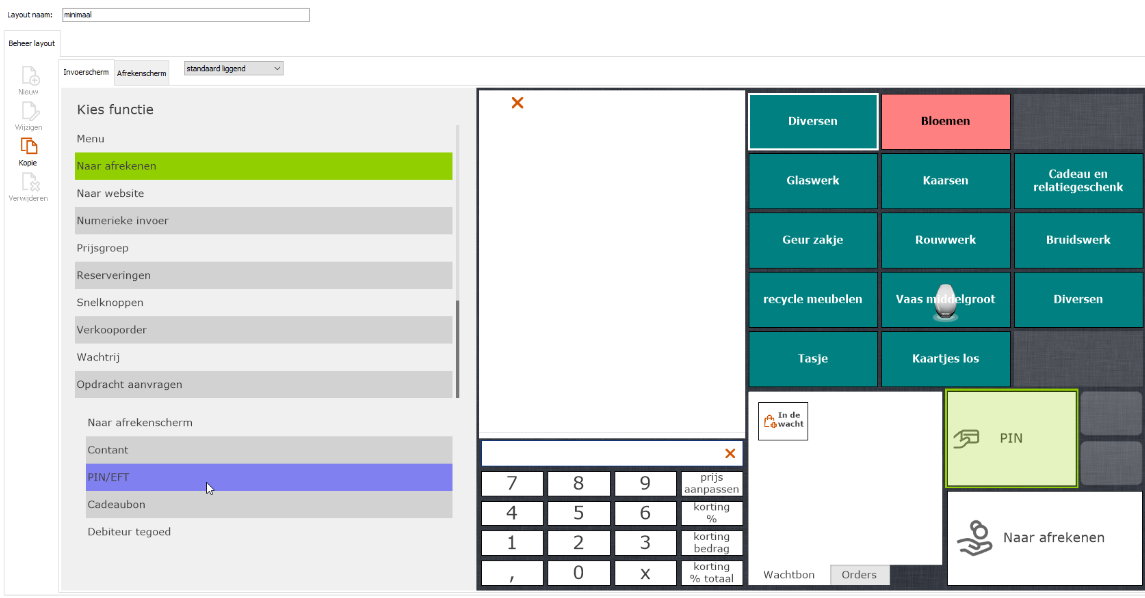Select the Bloemen category button
The image size is (1145, 598).
coord(945,121)
